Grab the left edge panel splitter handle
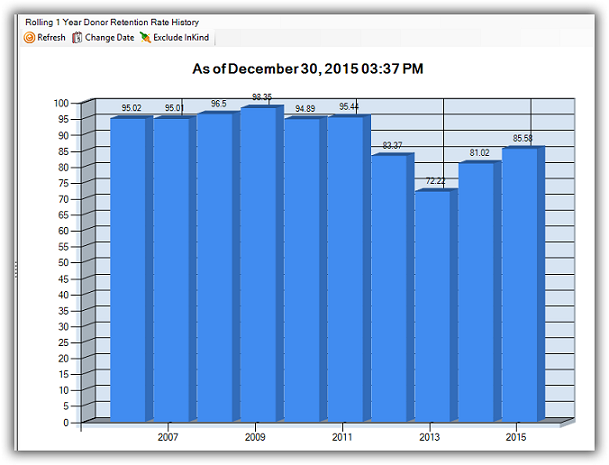 14,267
